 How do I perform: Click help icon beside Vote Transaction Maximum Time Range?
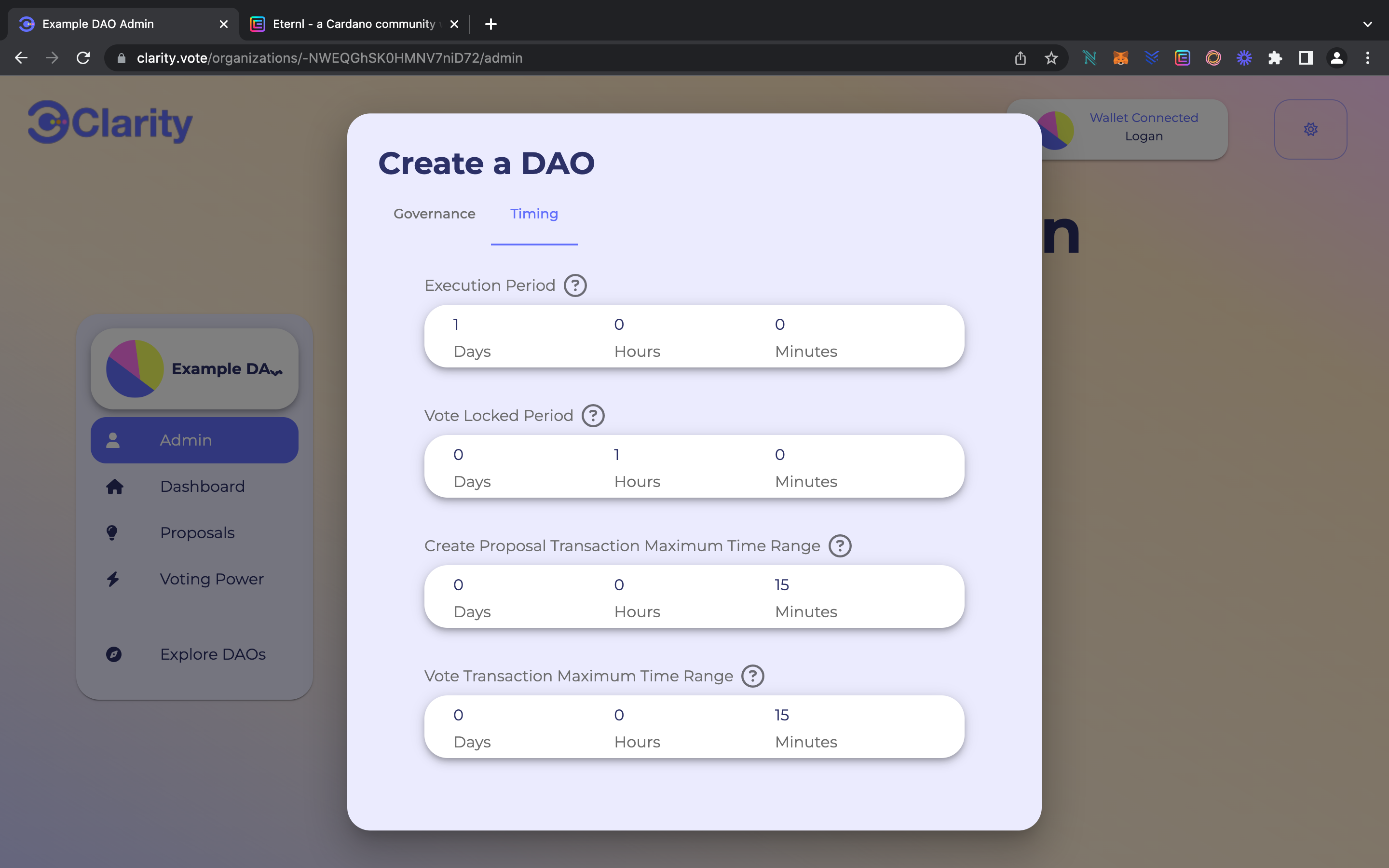click(x=752, y=676)
